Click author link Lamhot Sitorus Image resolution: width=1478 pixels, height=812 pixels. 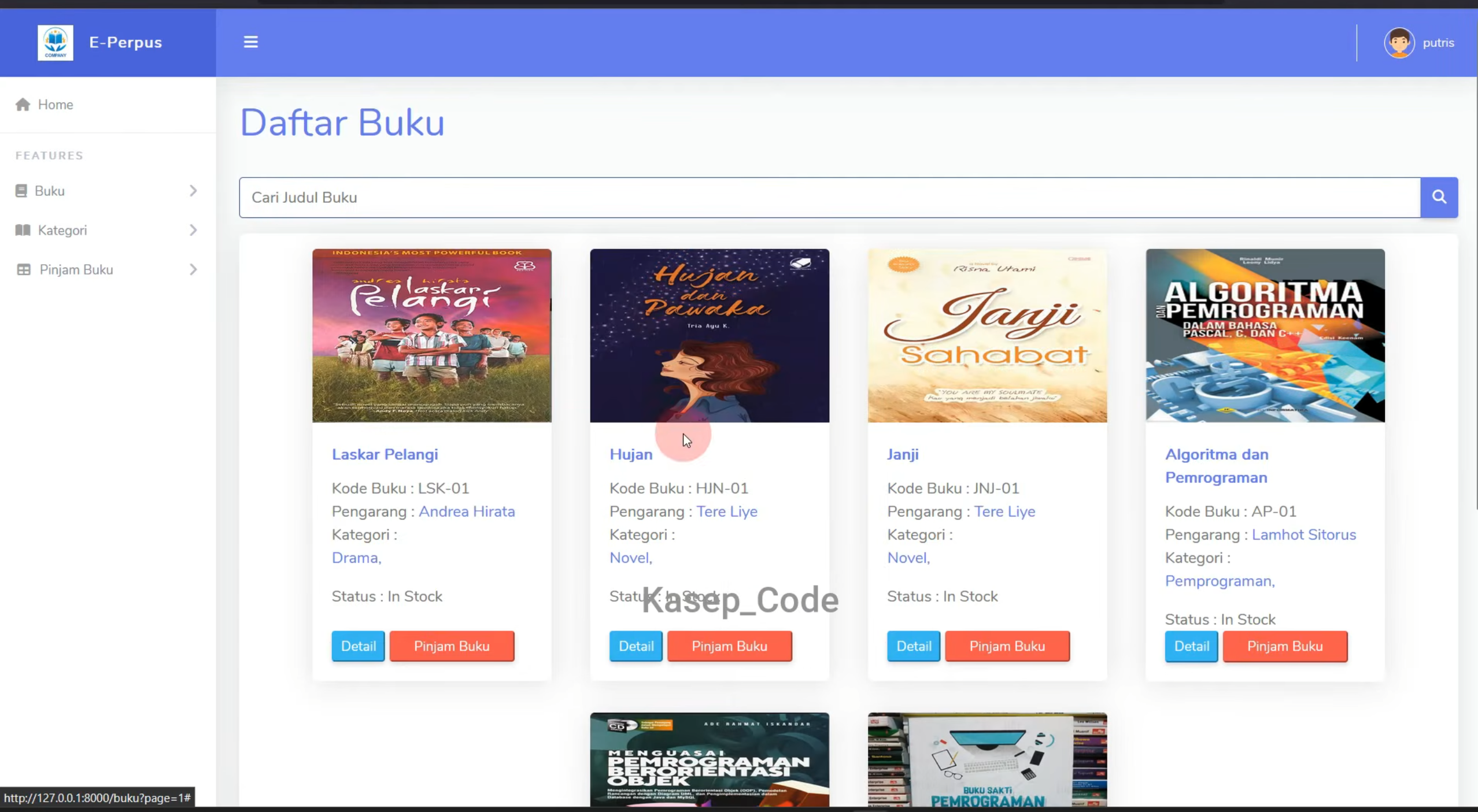point(1304,535)
